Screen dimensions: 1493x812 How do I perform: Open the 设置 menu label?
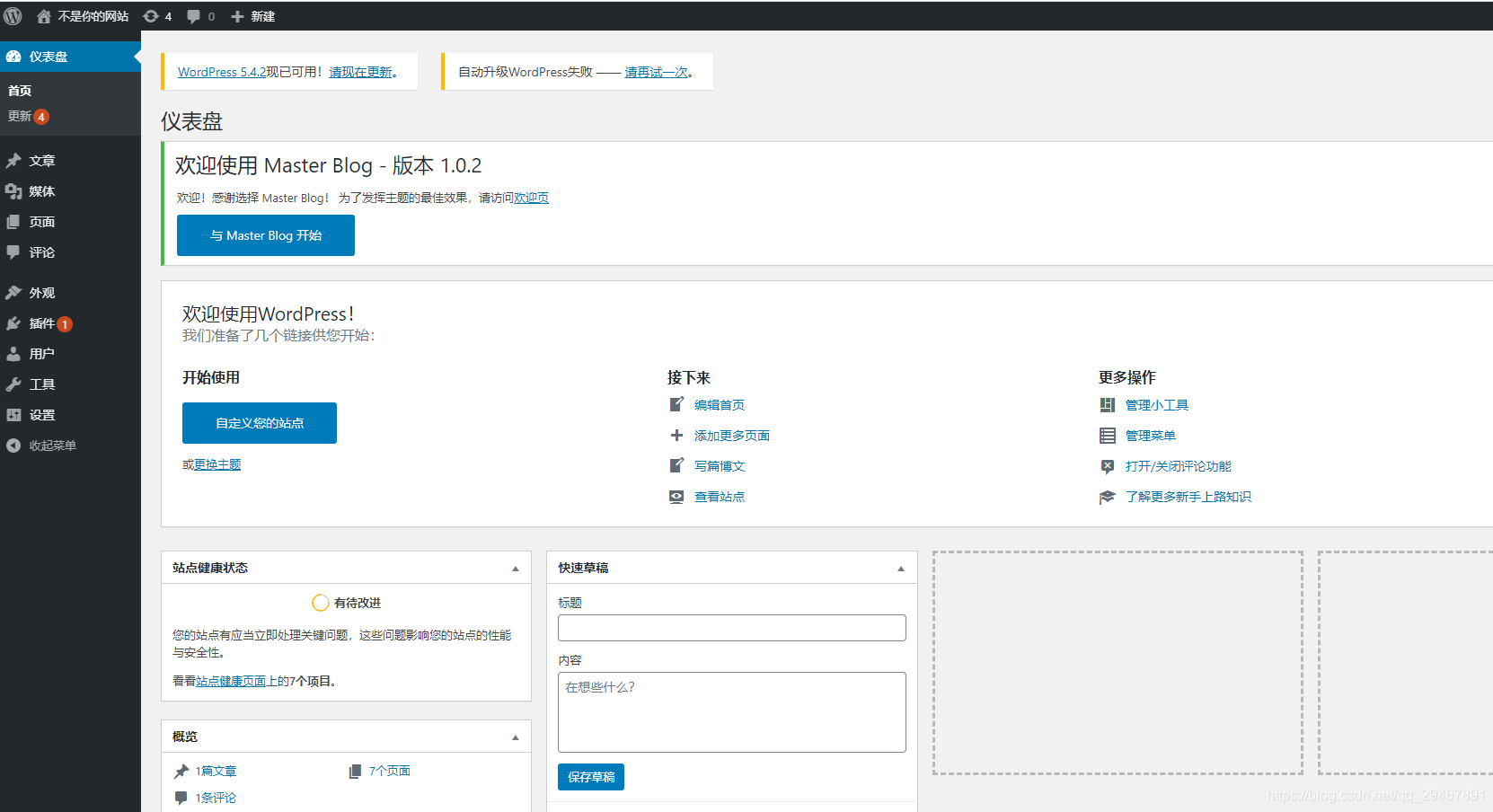coord(42,415)
